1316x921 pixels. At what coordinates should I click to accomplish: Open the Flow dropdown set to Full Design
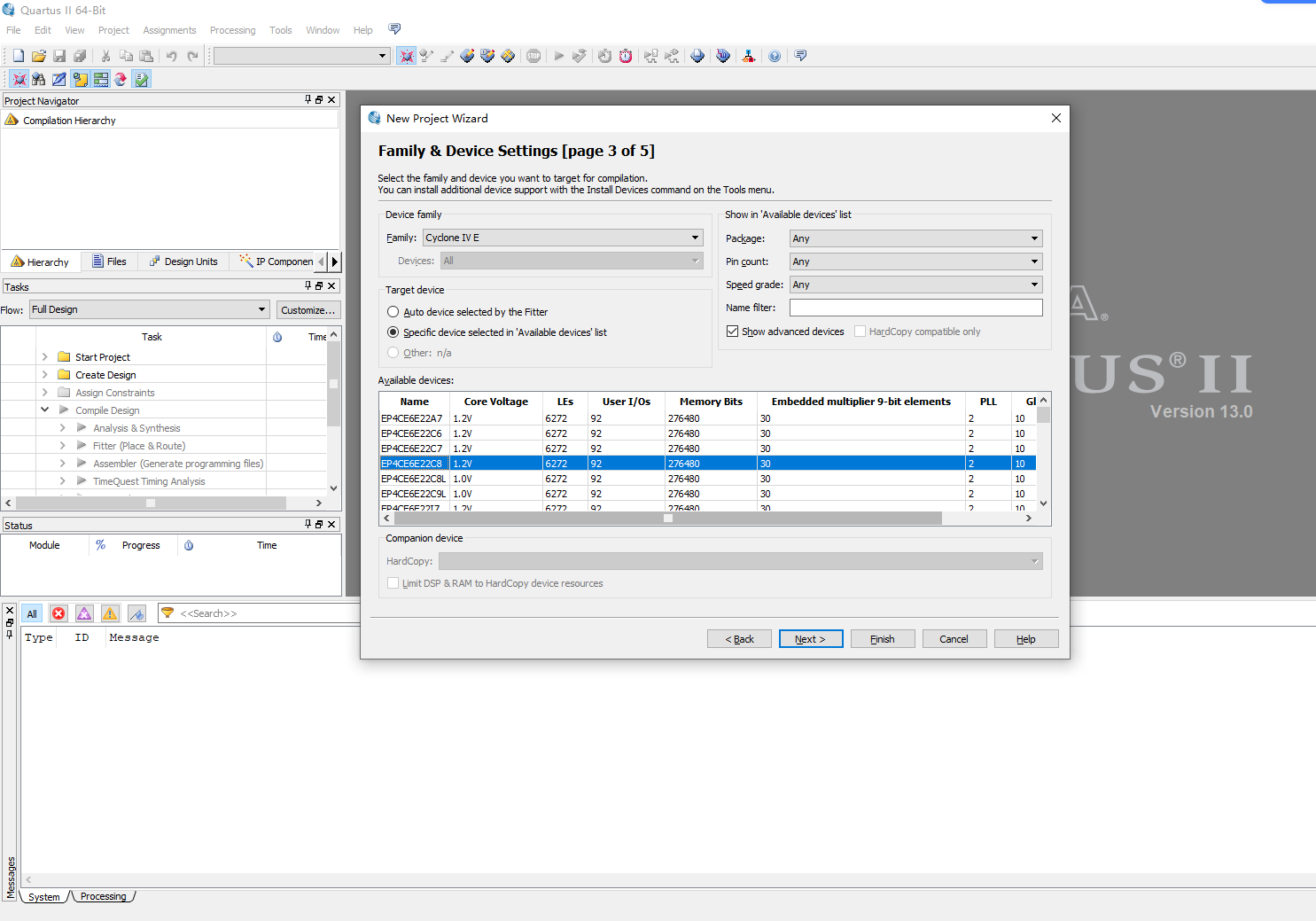coord(149,309)
